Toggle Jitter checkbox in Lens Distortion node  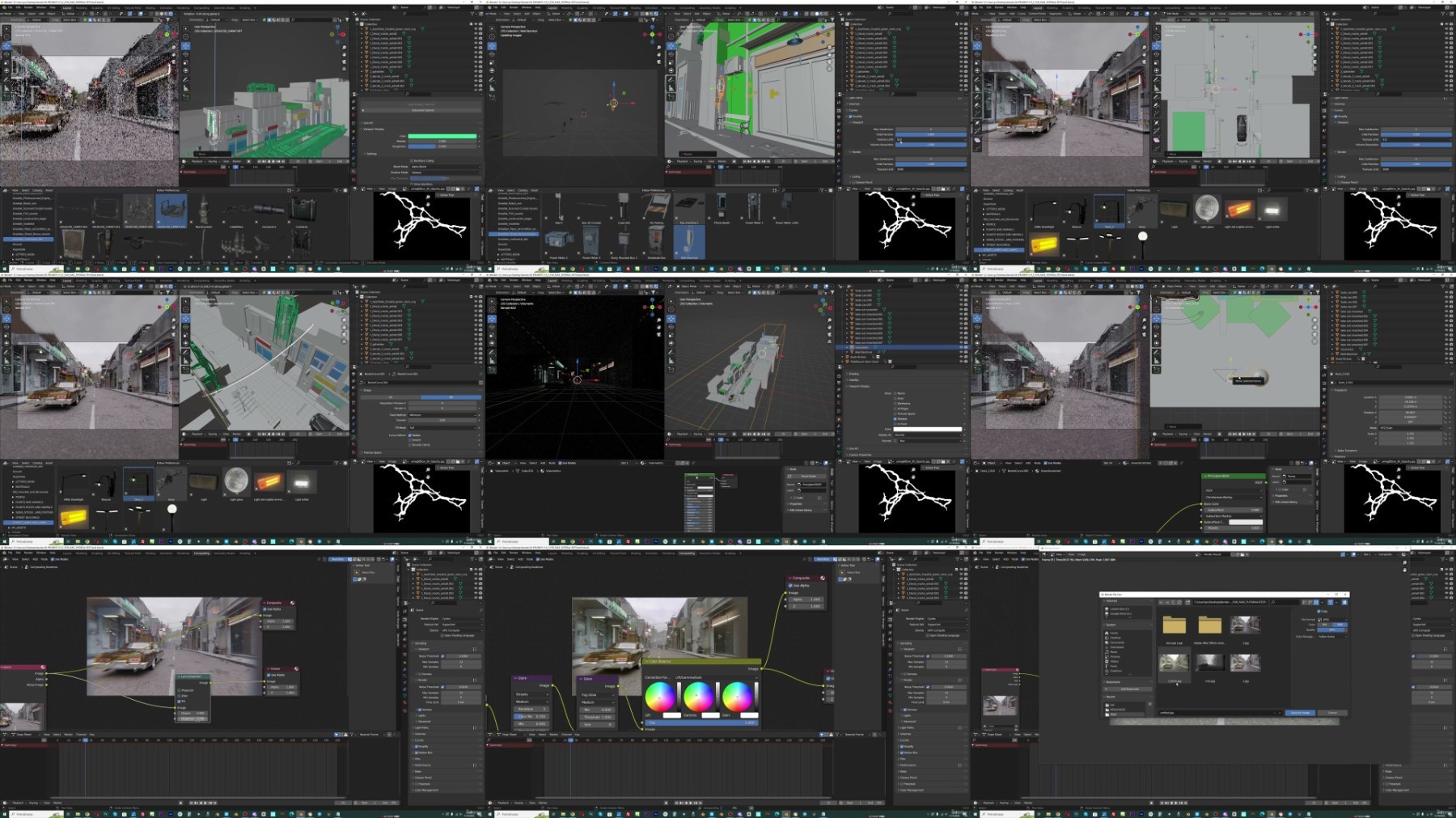tap(180, 696)
